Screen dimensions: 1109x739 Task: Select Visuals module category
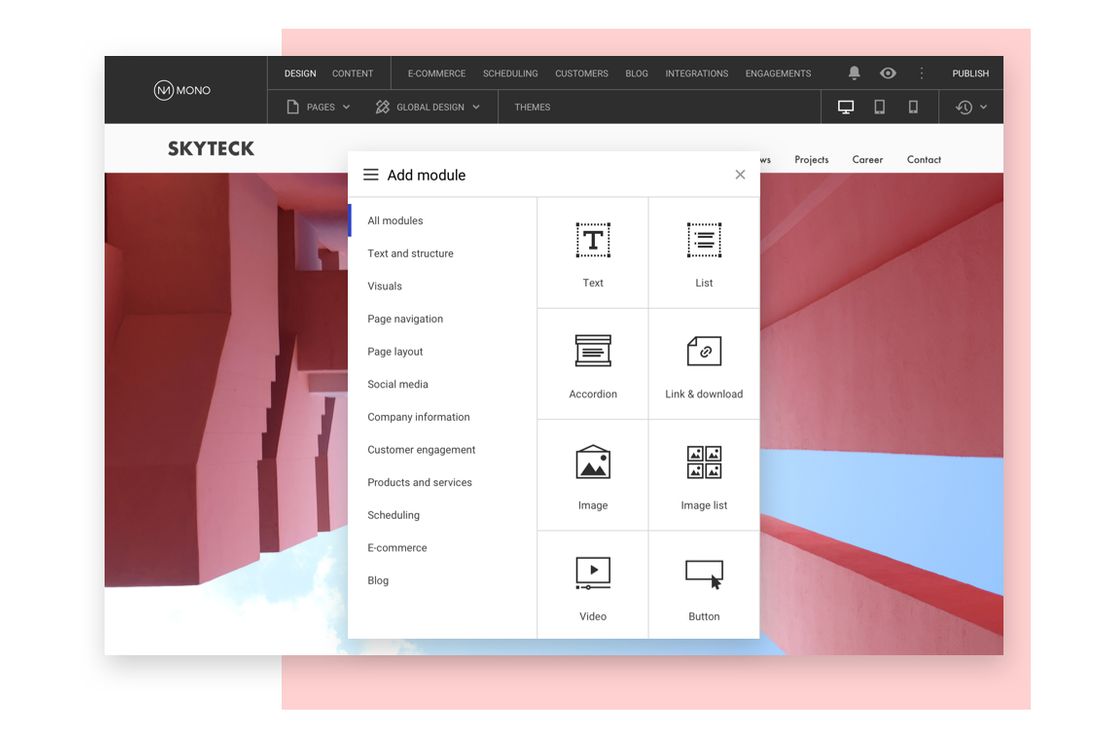pos(384,286)
